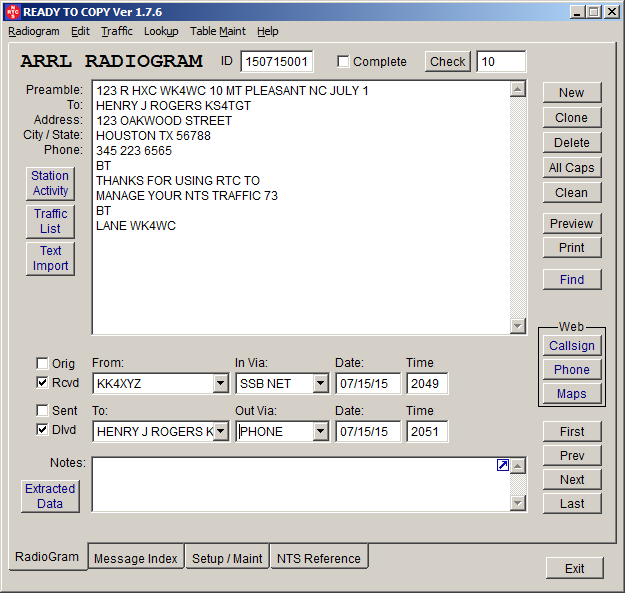Open the Radiogram menu
Viewport: 625px width, 593px height.
pos(34,31)
